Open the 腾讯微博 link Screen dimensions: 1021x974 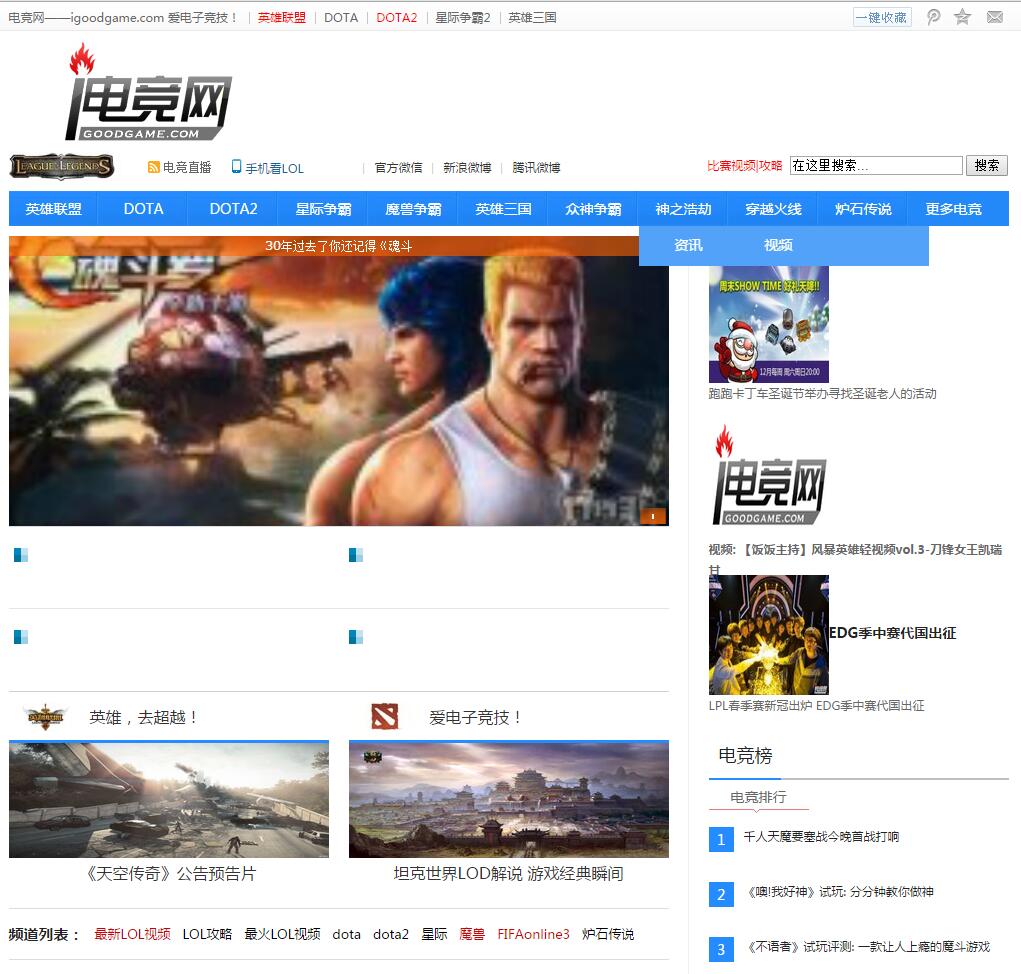[x=536, y=167]
